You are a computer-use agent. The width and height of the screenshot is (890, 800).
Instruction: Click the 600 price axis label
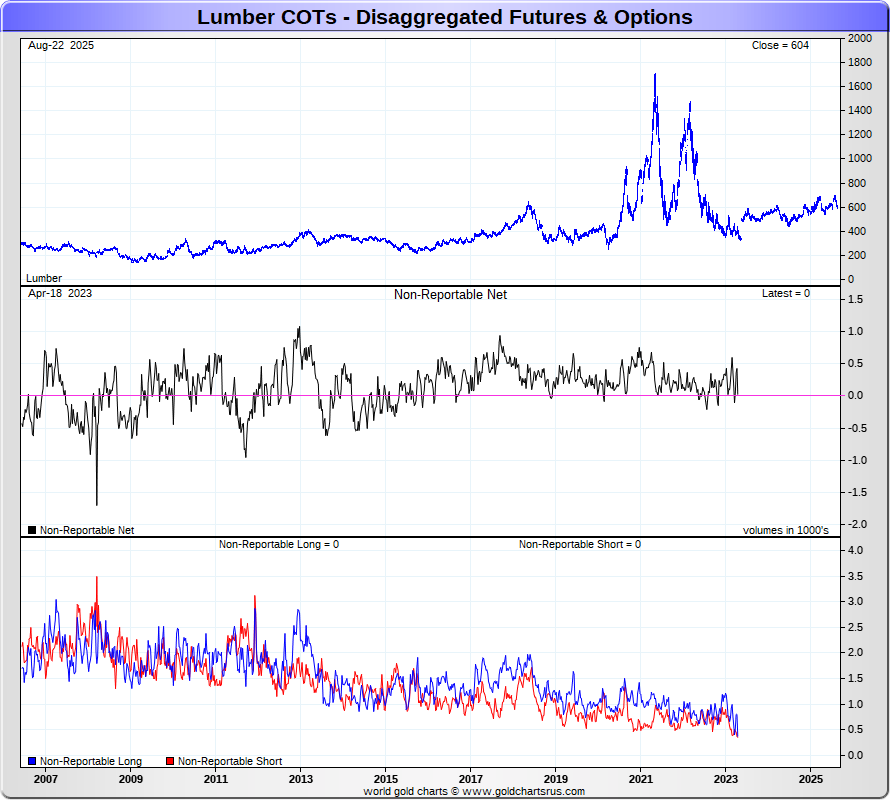tap(857, 207)
